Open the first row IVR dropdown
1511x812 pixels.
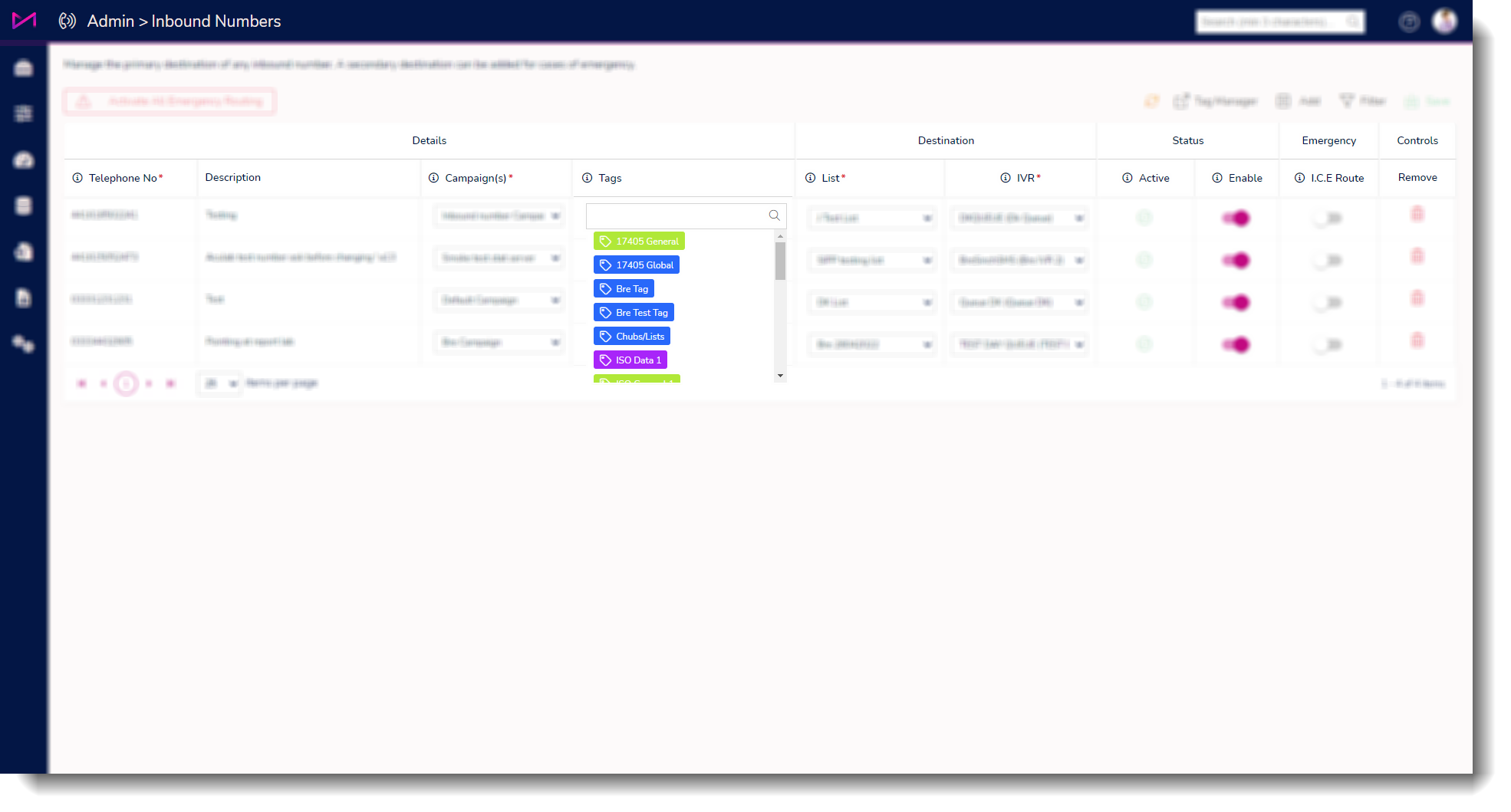click(x=1019, y=219)
